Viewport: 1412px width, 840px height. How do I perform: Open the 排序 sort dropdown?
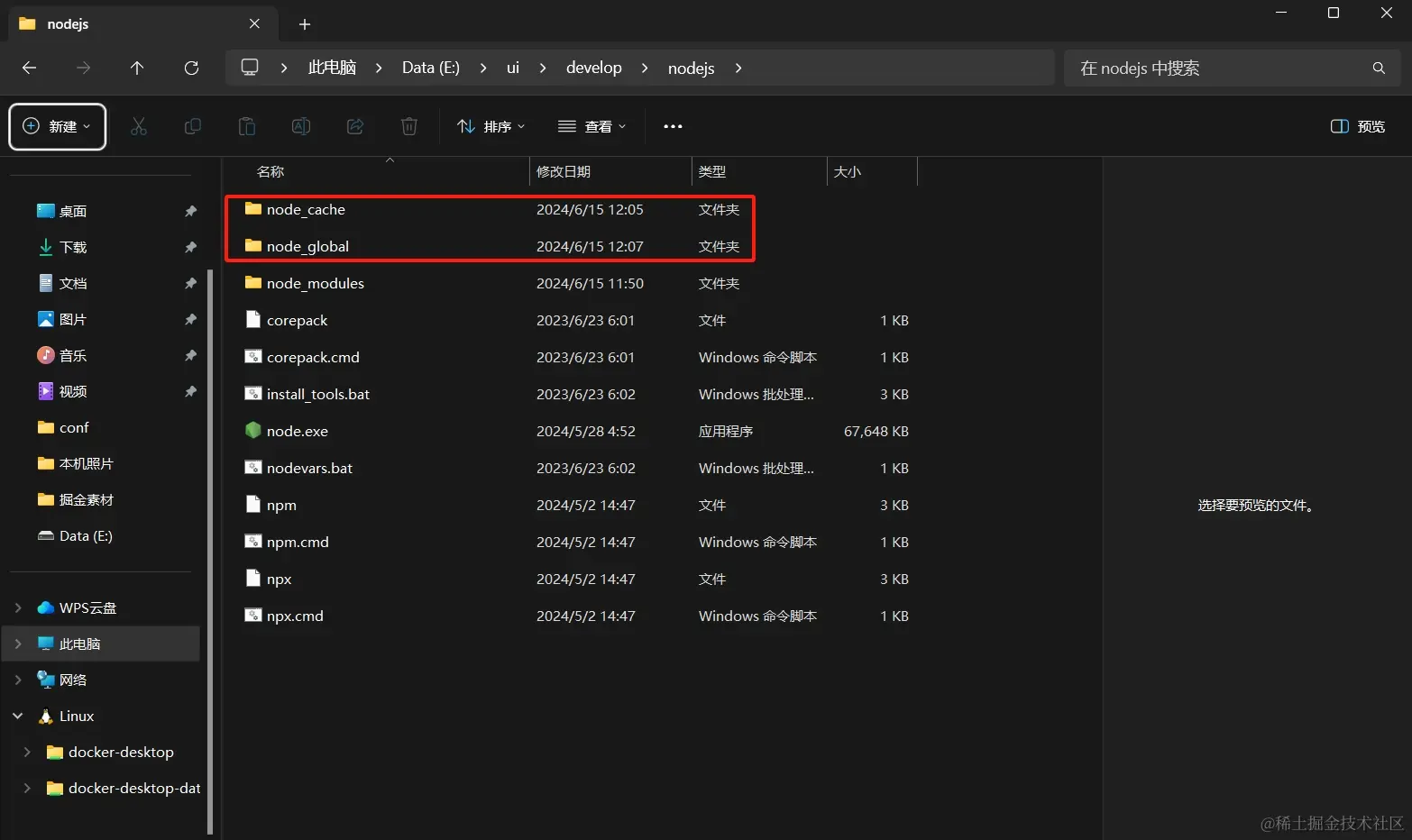pos(491,126)
